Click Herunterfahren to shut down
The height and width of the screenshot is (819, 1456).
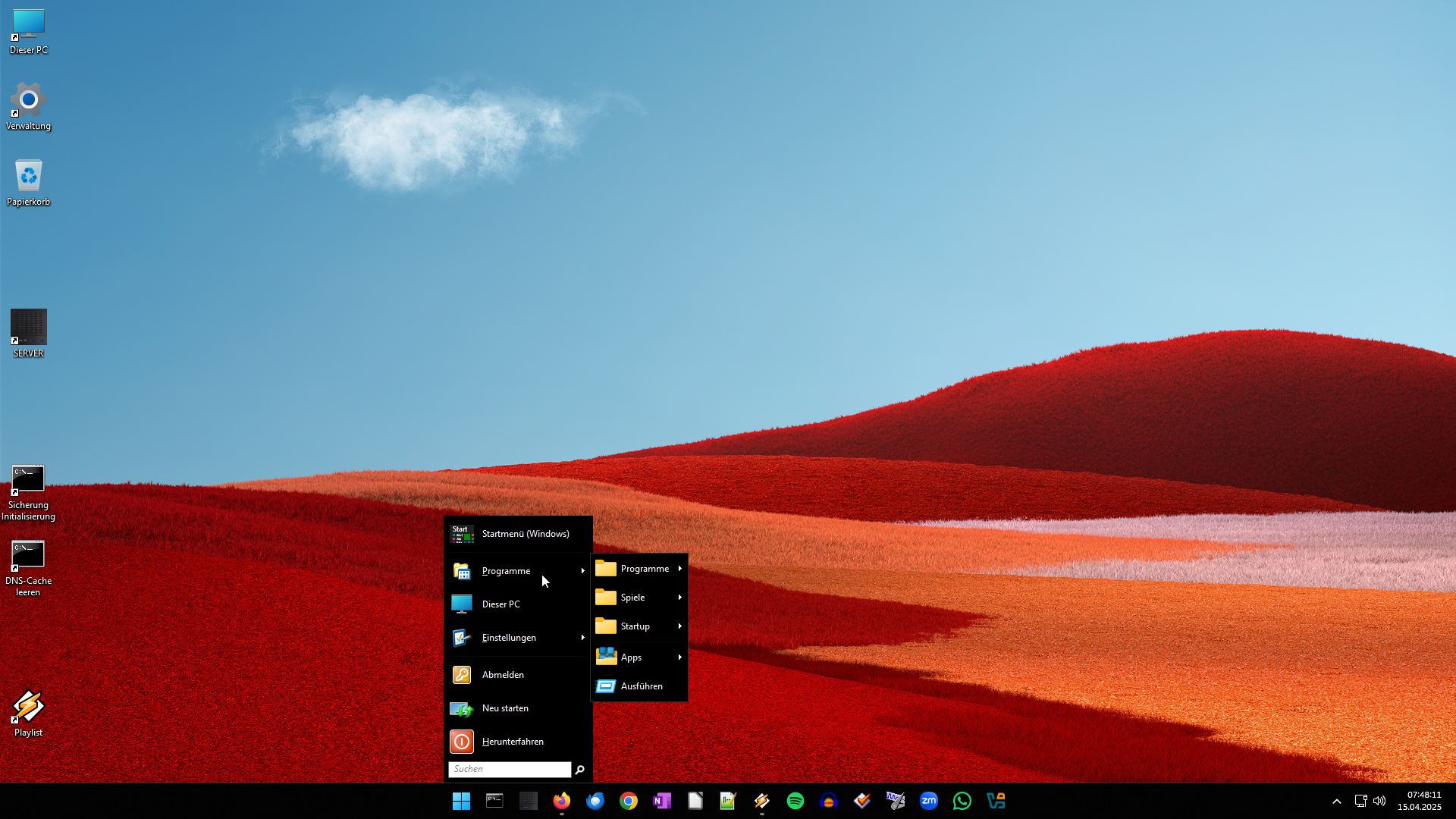[x=513, y=742]
